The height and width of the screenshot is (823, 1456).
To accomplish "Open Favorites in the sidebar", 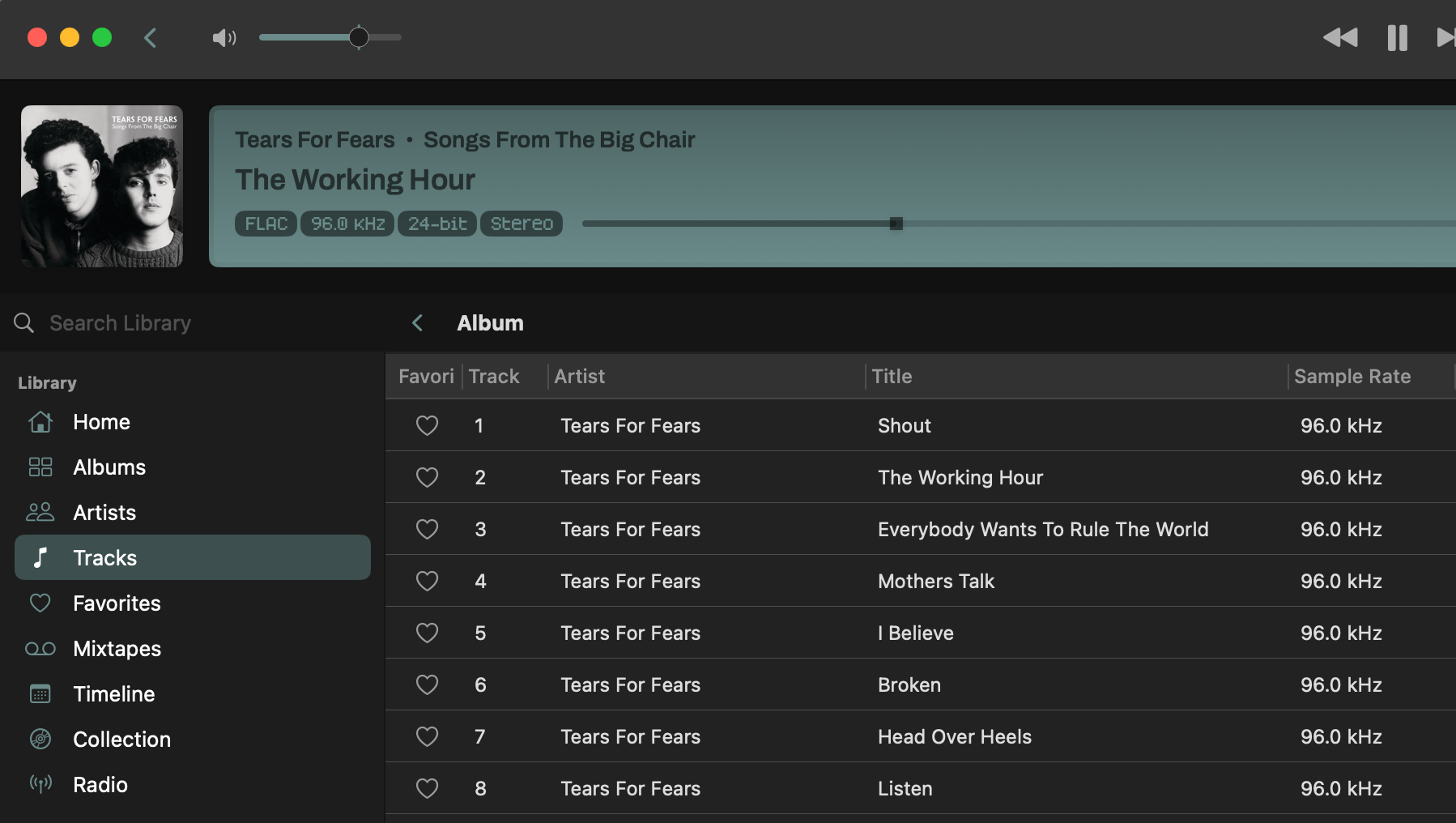I will click(x=193, y=603).
